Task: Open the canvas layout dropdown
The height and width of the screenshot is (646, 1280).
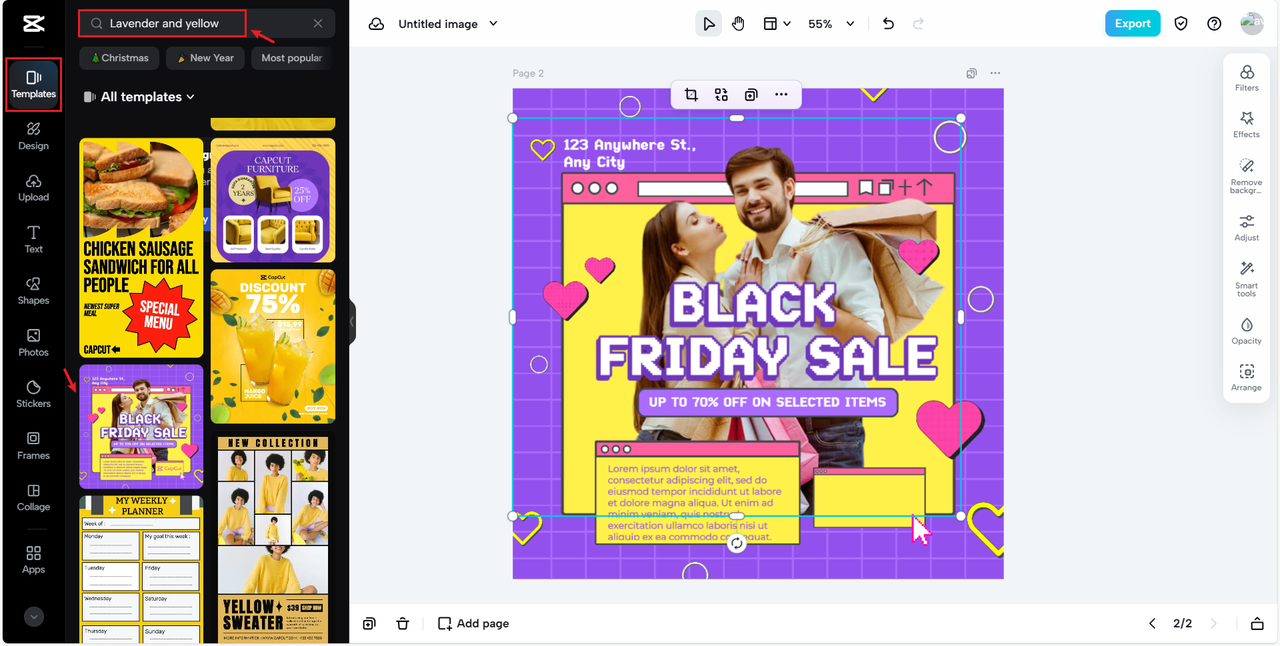Action: (777, 24)
